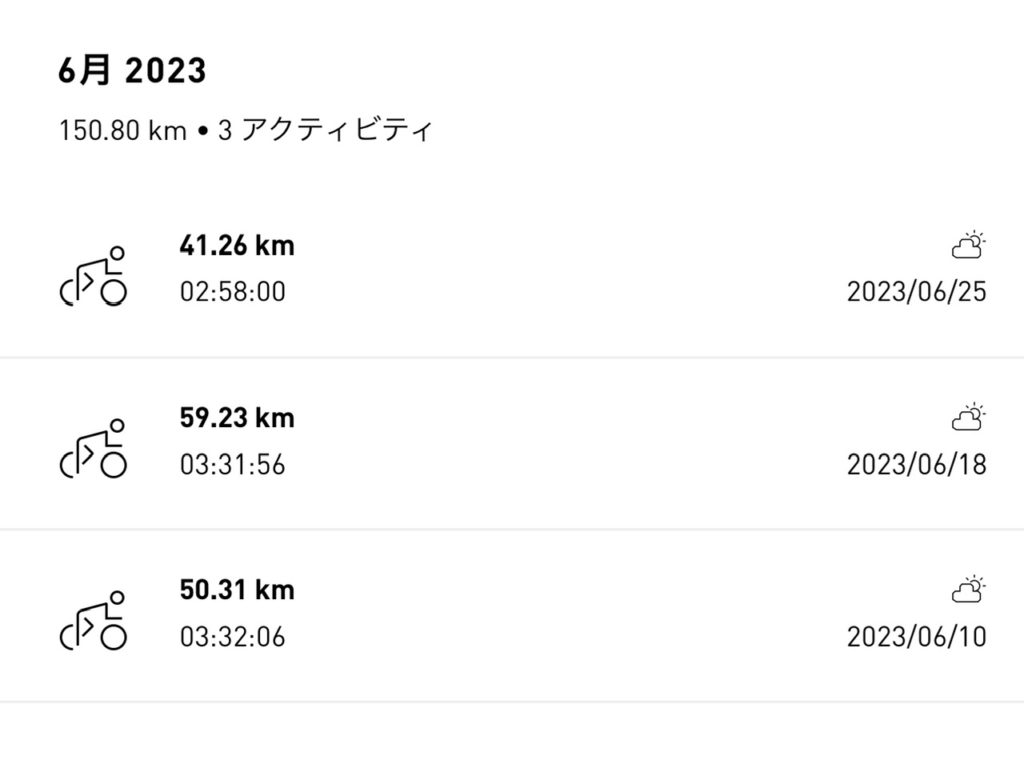Select the 02:58:00 duration text
Image resolution: width=1024 pixels, height=768 pixels.
[232, 292]
